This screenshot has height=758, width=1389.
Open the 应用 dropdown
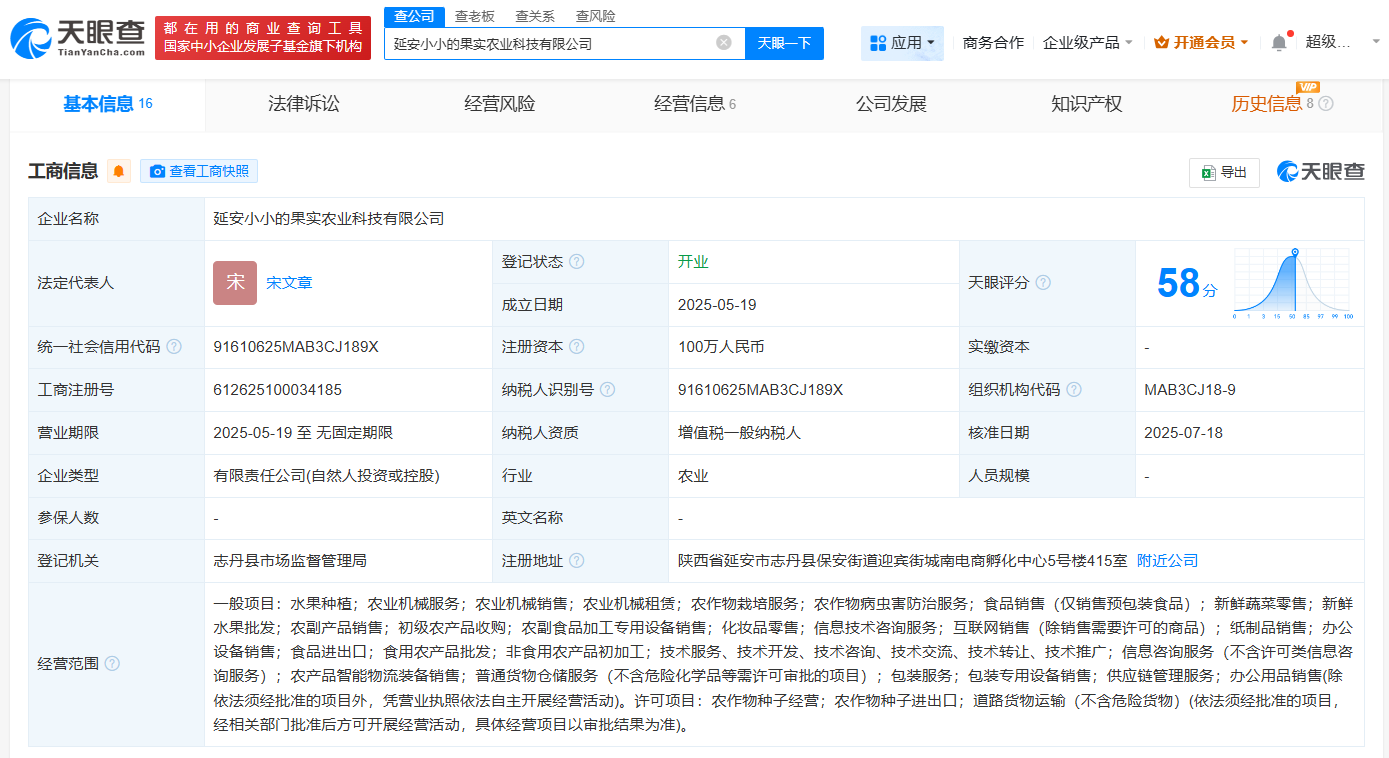[902, 43]
